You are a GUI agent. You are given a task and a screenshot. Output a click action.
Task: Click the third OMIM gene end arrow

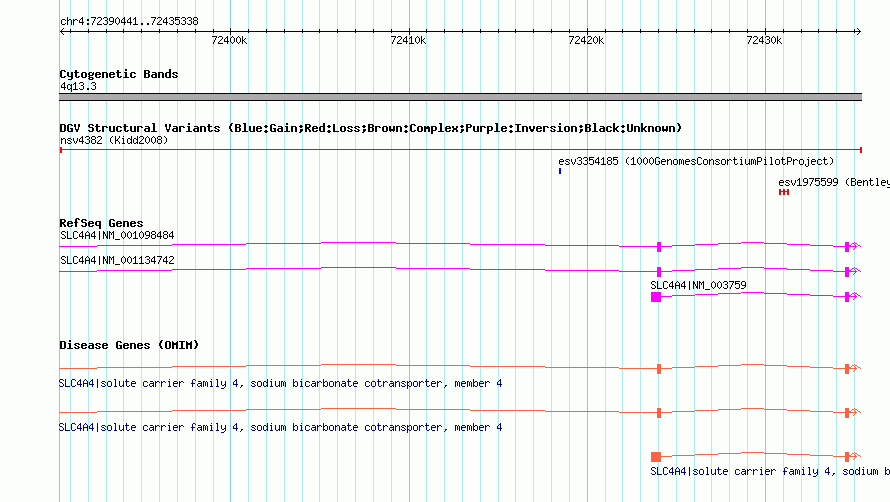856,456
